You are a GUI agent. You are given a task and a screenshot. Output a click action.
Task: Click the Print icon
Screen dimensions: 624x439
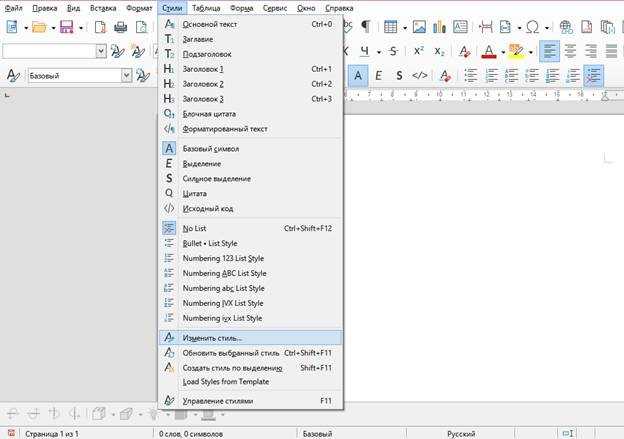(121, 27)
